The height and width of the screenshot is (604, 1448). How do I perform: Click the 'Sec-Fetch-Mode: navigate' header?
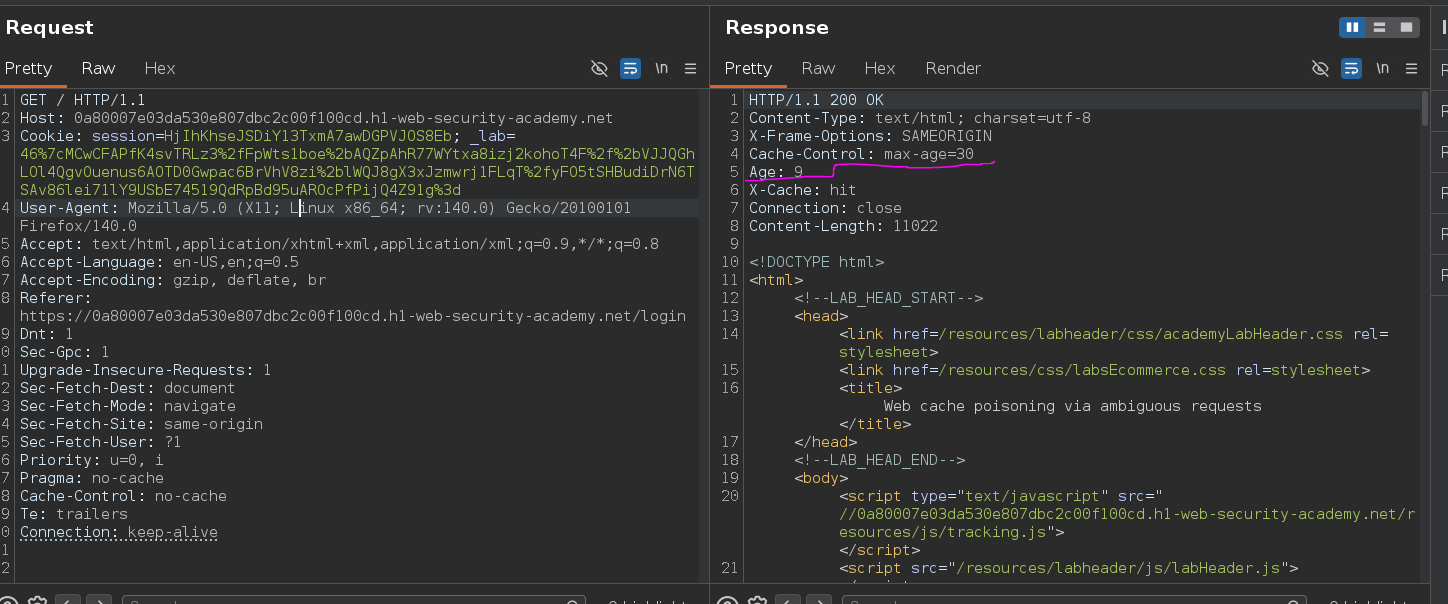(x=128, y=406)
